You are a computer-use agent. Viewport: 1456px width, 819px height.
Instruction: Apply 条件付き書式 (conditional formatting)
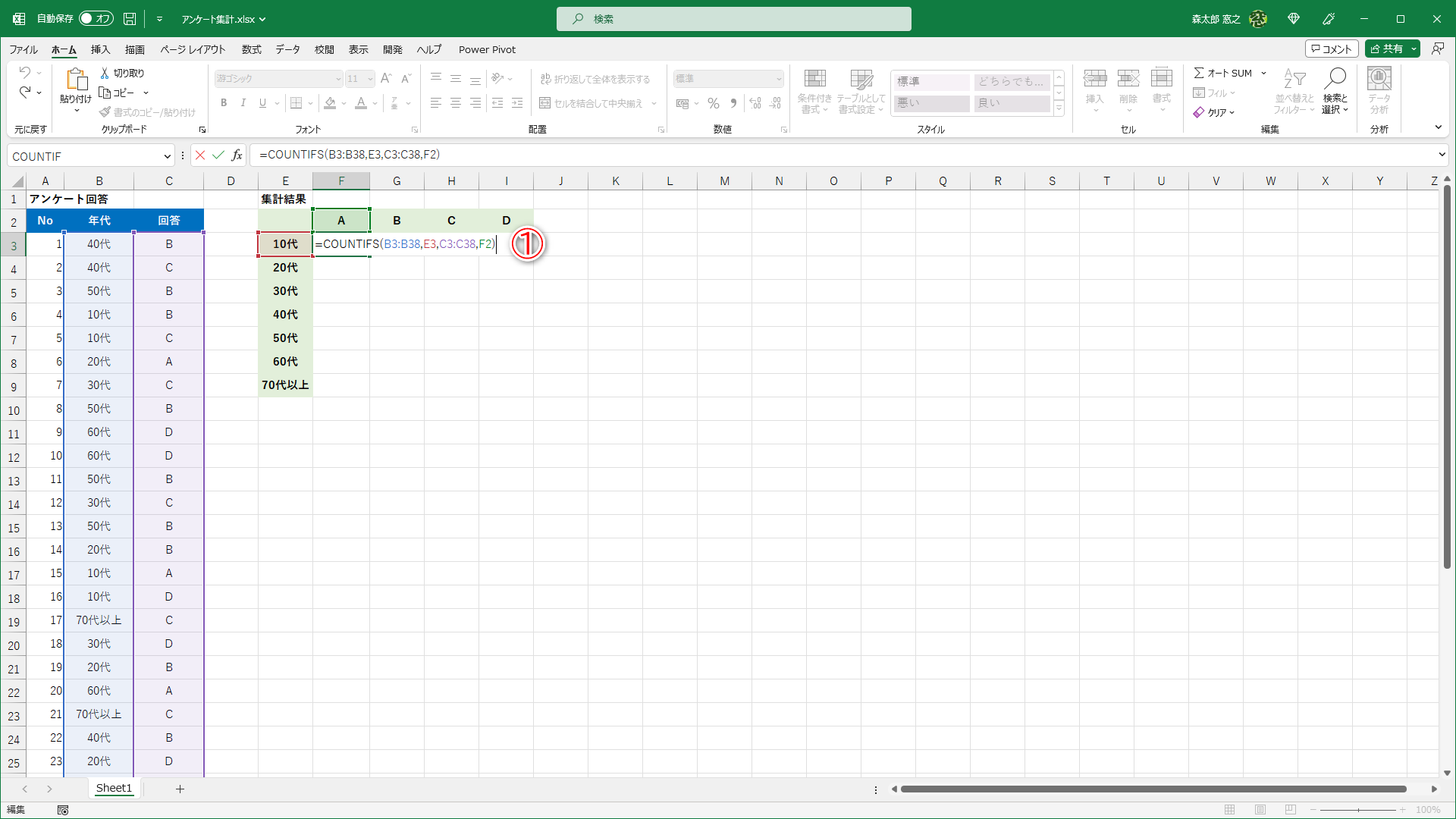point(814,93)
